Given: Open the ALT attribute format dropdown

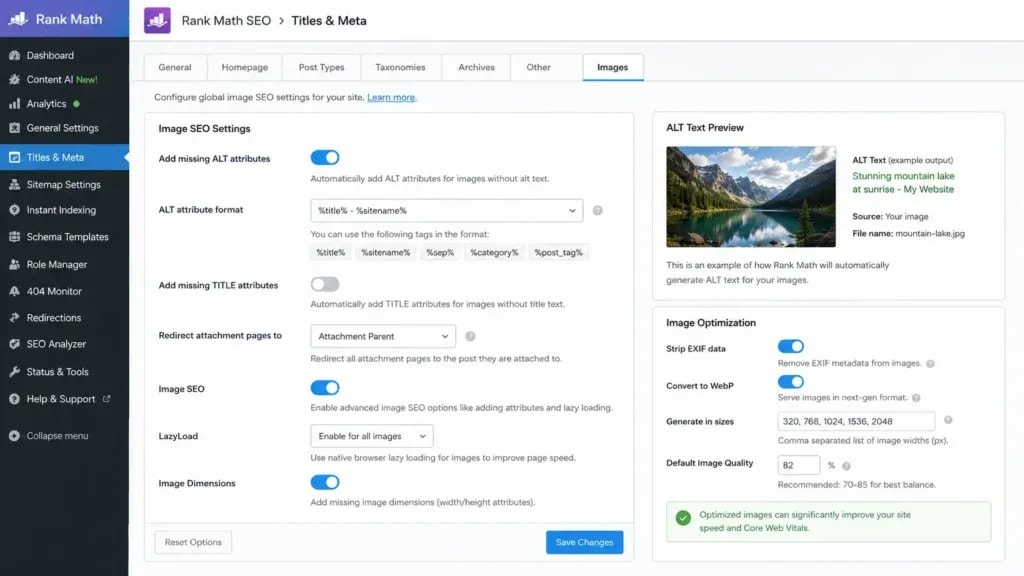Looking at the screenshot, I should 447,210.
